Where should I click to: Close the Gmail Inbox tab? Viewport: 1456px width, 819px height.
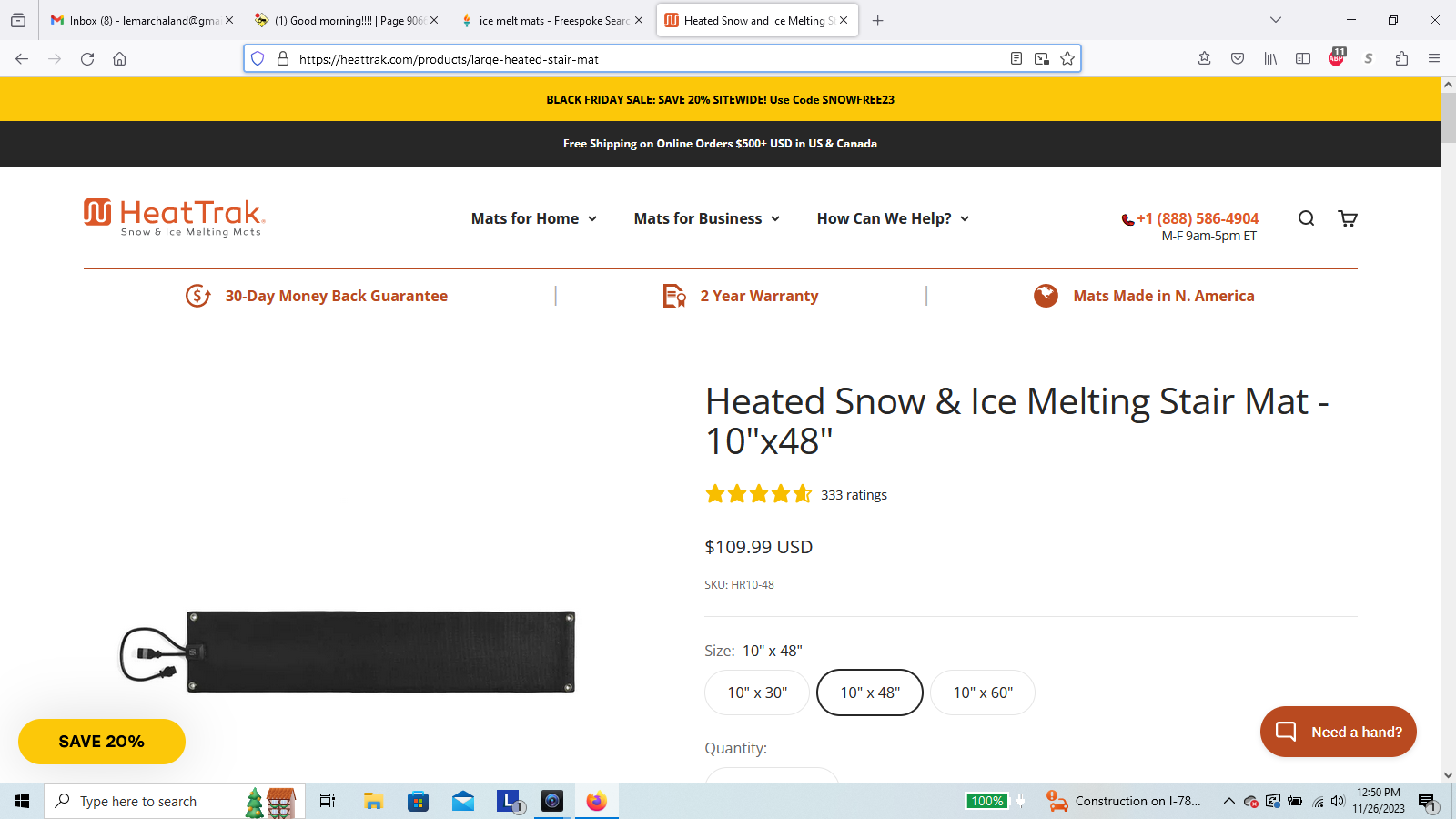point(229,20)
